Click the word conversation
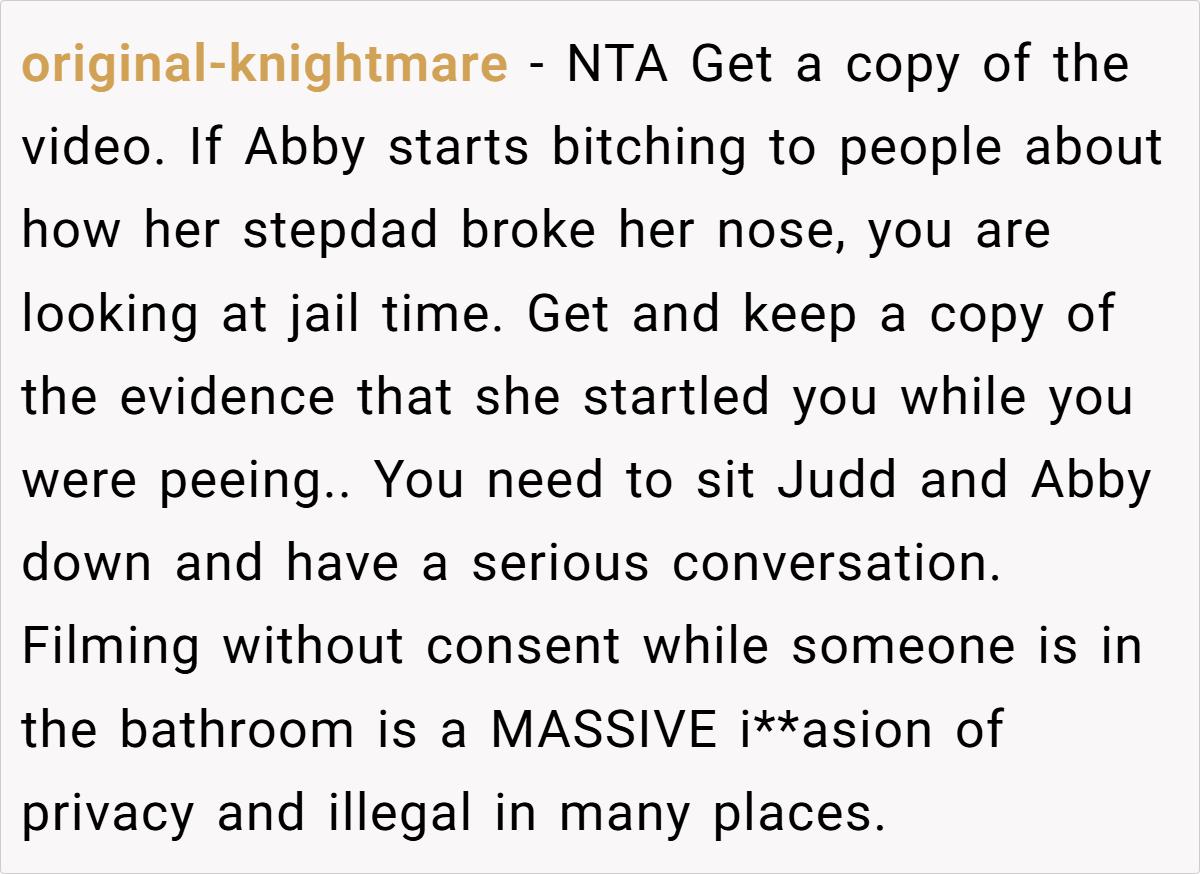The width and height of the screenshot is (1200, 874). click(x=837, y=563)
